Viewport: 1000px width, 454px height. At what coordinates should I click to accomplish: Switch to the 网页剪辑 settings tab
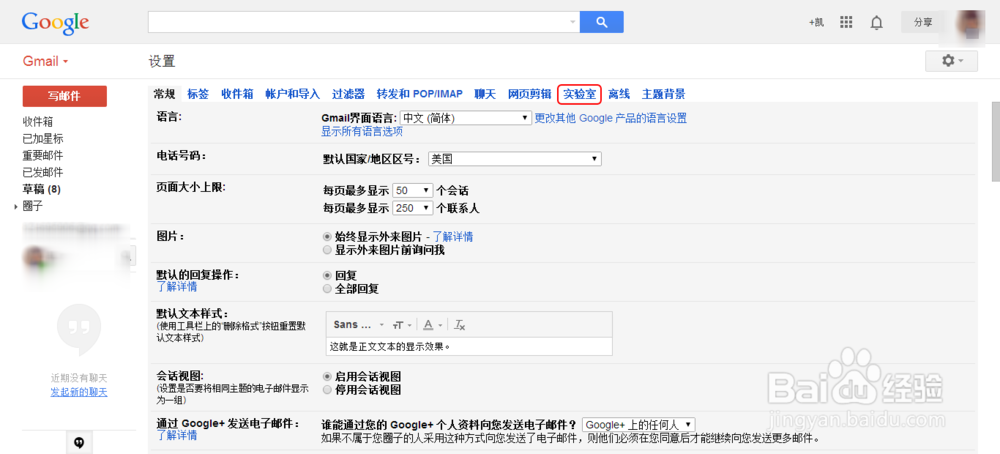click(529, 94)
